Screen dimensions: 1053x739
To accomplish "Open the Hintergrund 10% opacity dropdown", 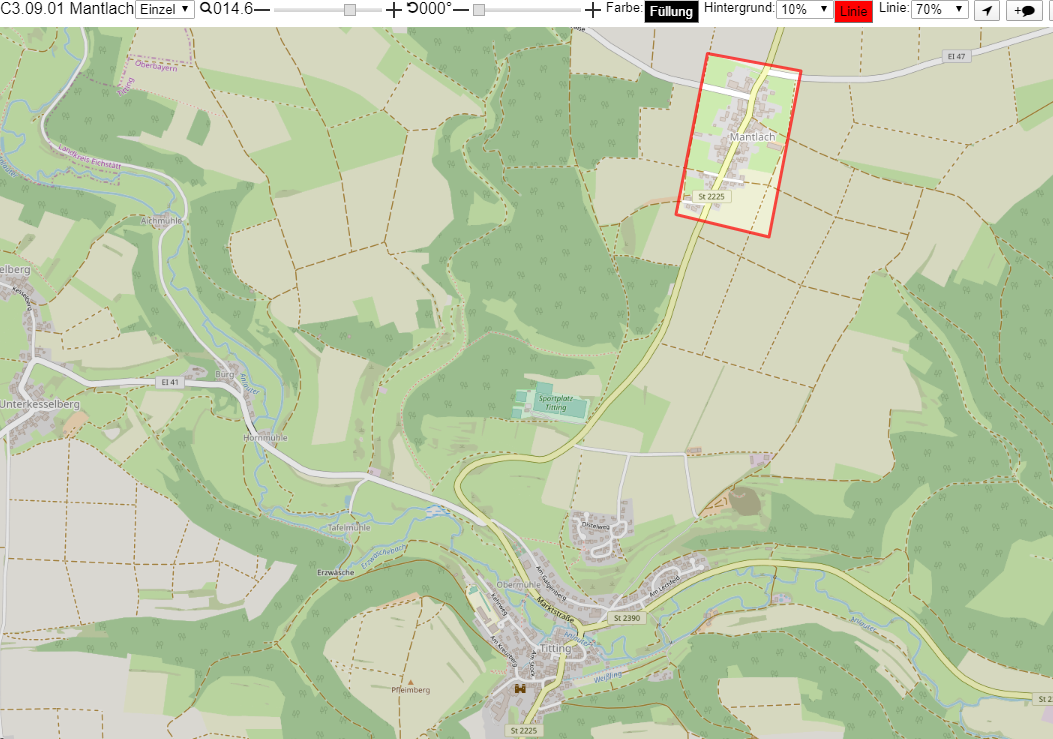I will click(x=805, y=9).
